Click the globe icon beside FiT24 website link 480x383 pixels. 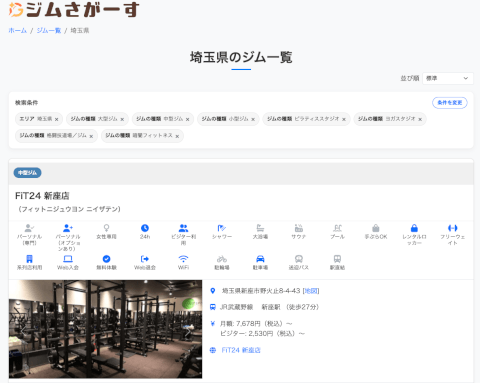[213, 350]
